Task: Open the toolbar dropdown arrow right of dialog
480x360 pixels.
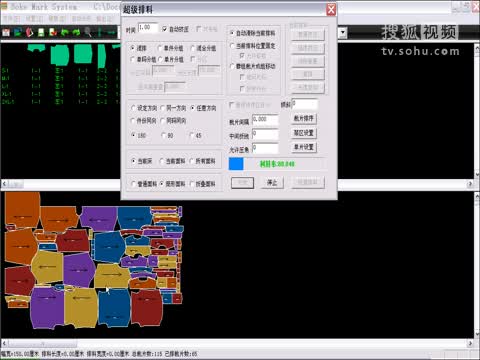Action: coord(343,33)
